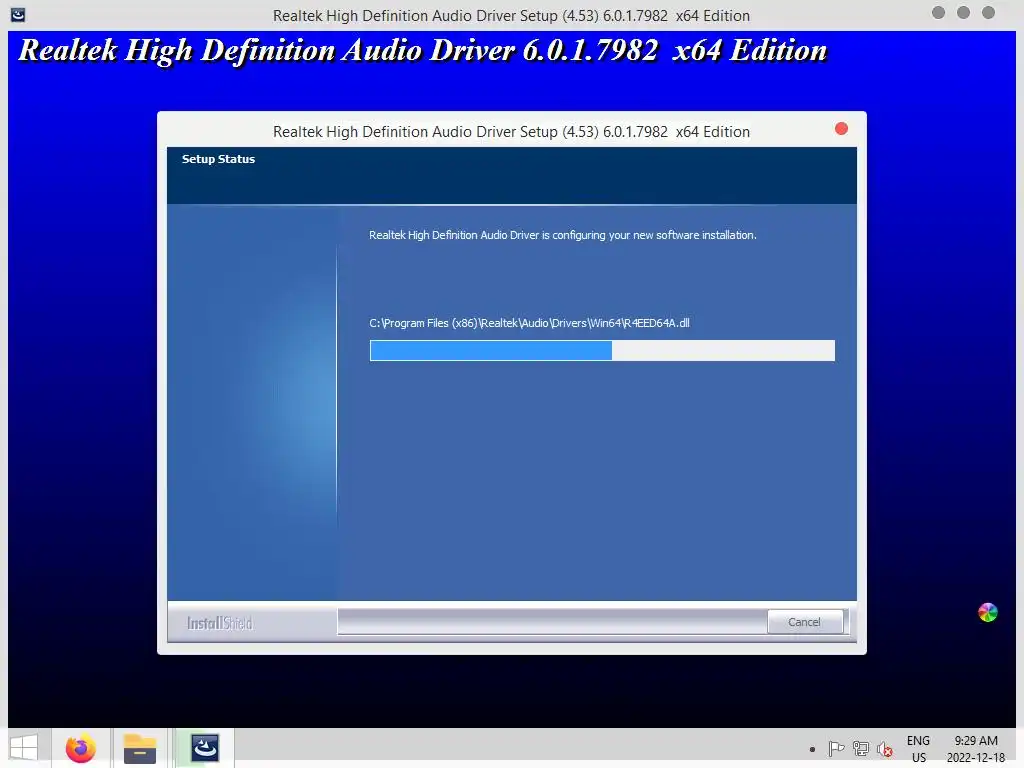Click the configuring software installation message
Screen dimensions: 1024x768
click(x=562, y=235)
